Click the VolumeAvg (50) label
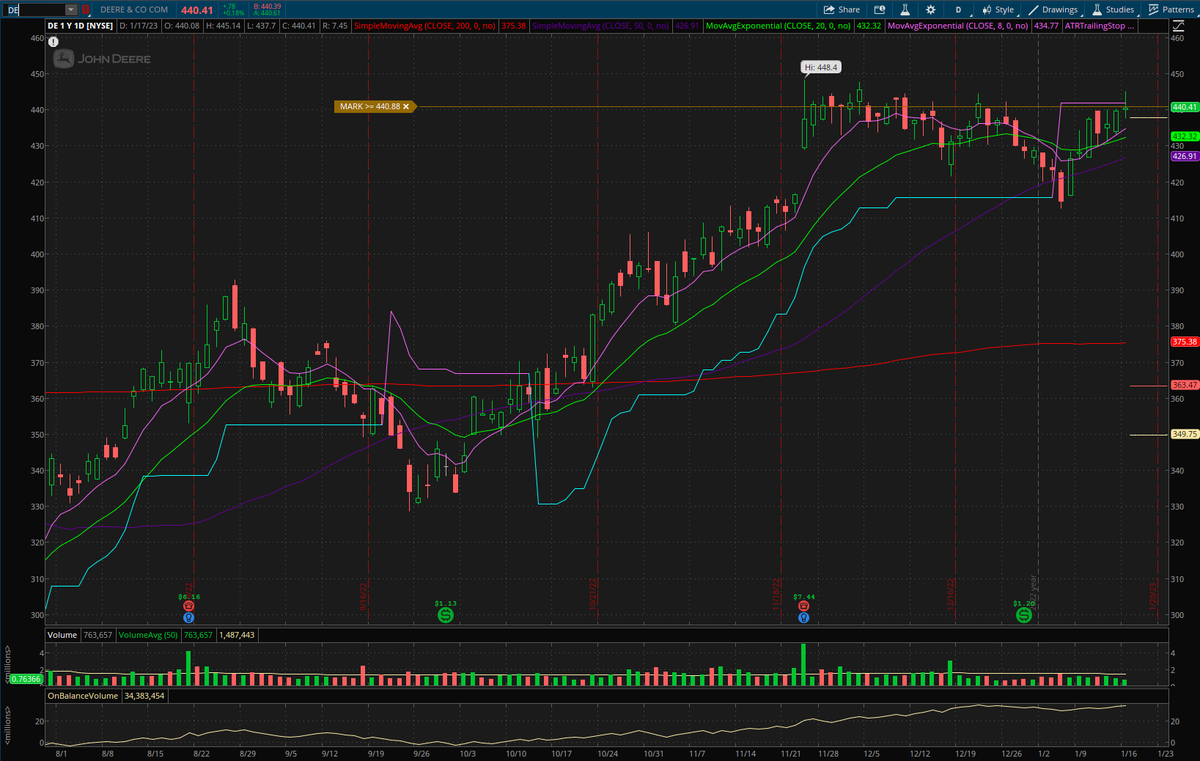This screenshot has width=1200, height=761. pyautogui.click(x=147, y=634)
